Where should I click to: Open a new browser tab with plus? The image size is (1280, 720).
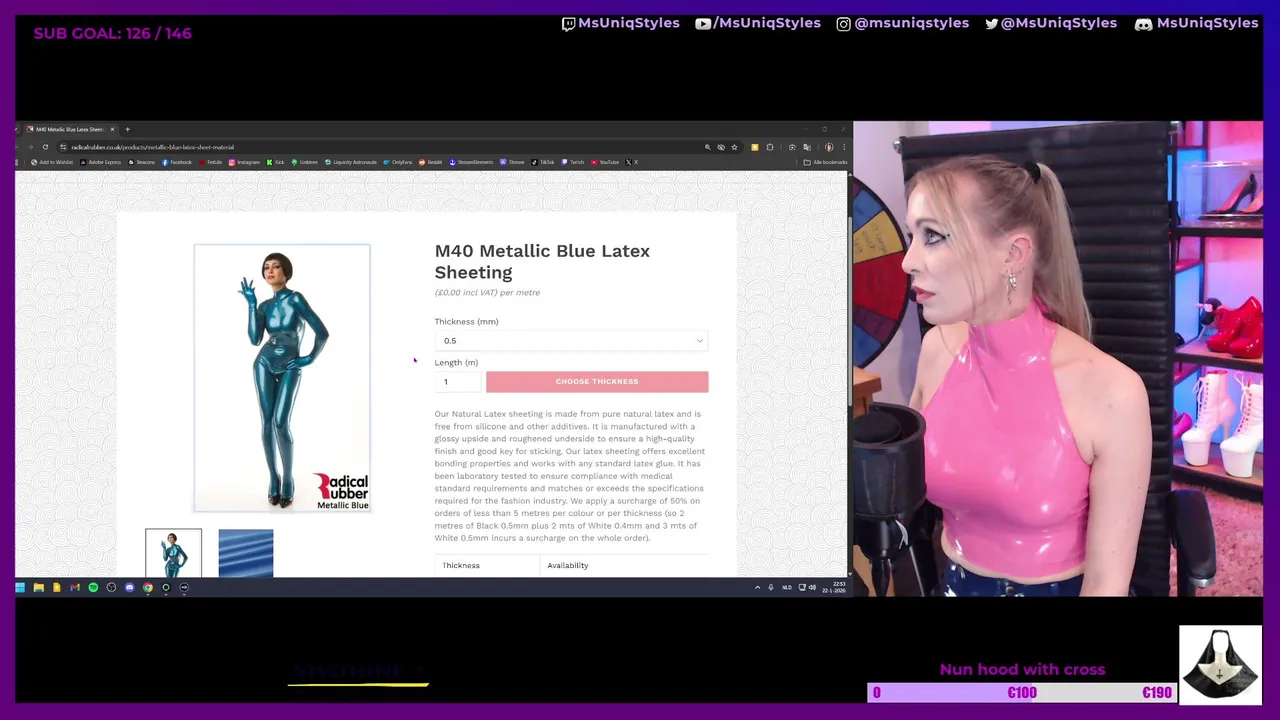127,129
